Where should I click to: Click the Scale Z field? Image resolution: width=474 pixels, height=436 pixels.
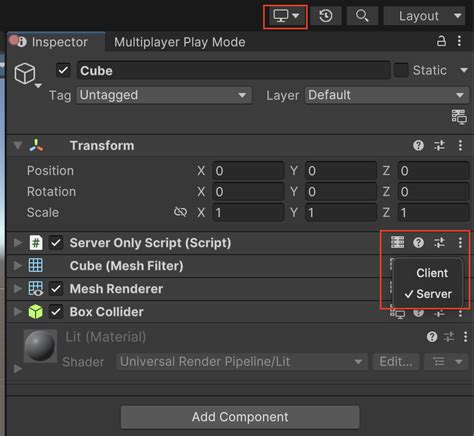point(434,213)
